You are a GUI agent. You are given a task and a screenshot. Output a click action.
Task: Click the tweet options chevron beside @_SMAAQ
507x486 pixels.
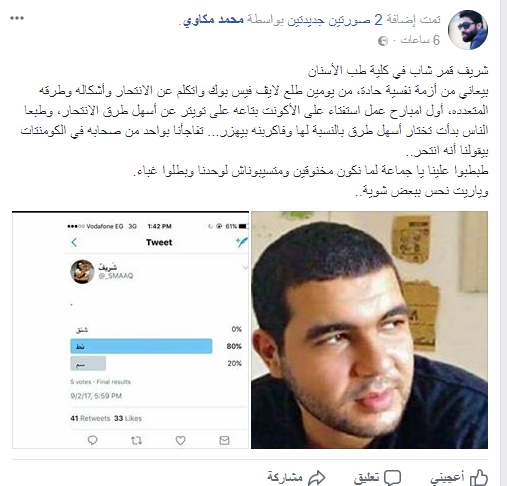[245, 268]
